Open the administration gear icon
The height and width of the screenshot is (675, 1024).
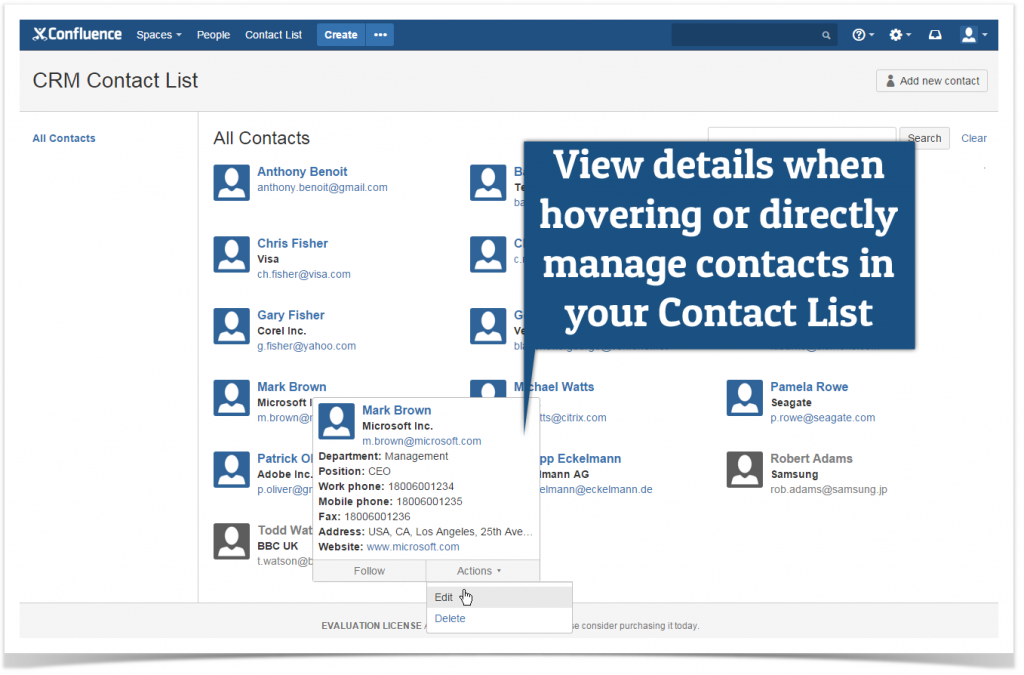pos(895,34)
